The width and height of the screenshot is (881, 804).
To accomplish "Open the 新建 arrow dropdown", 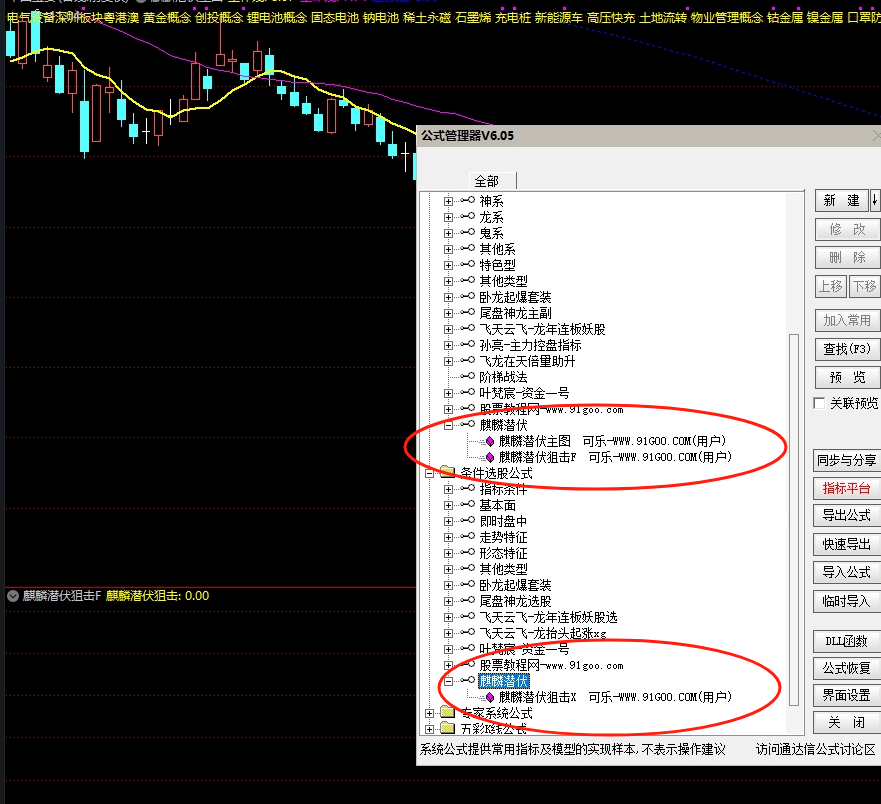I will click(874, 201).
